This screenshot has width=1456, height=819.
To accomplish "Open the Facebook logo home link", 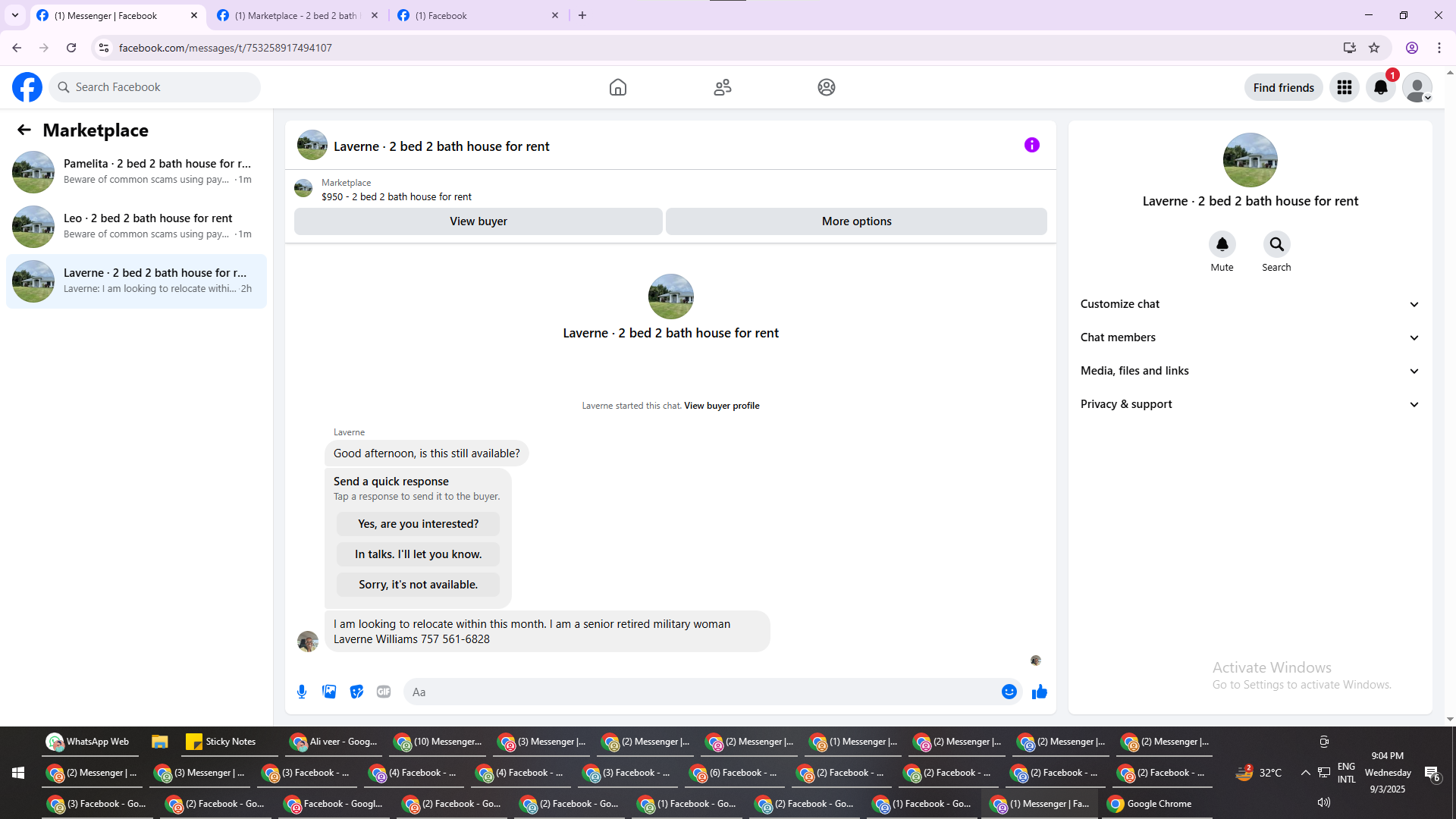I will coord(27,87).
